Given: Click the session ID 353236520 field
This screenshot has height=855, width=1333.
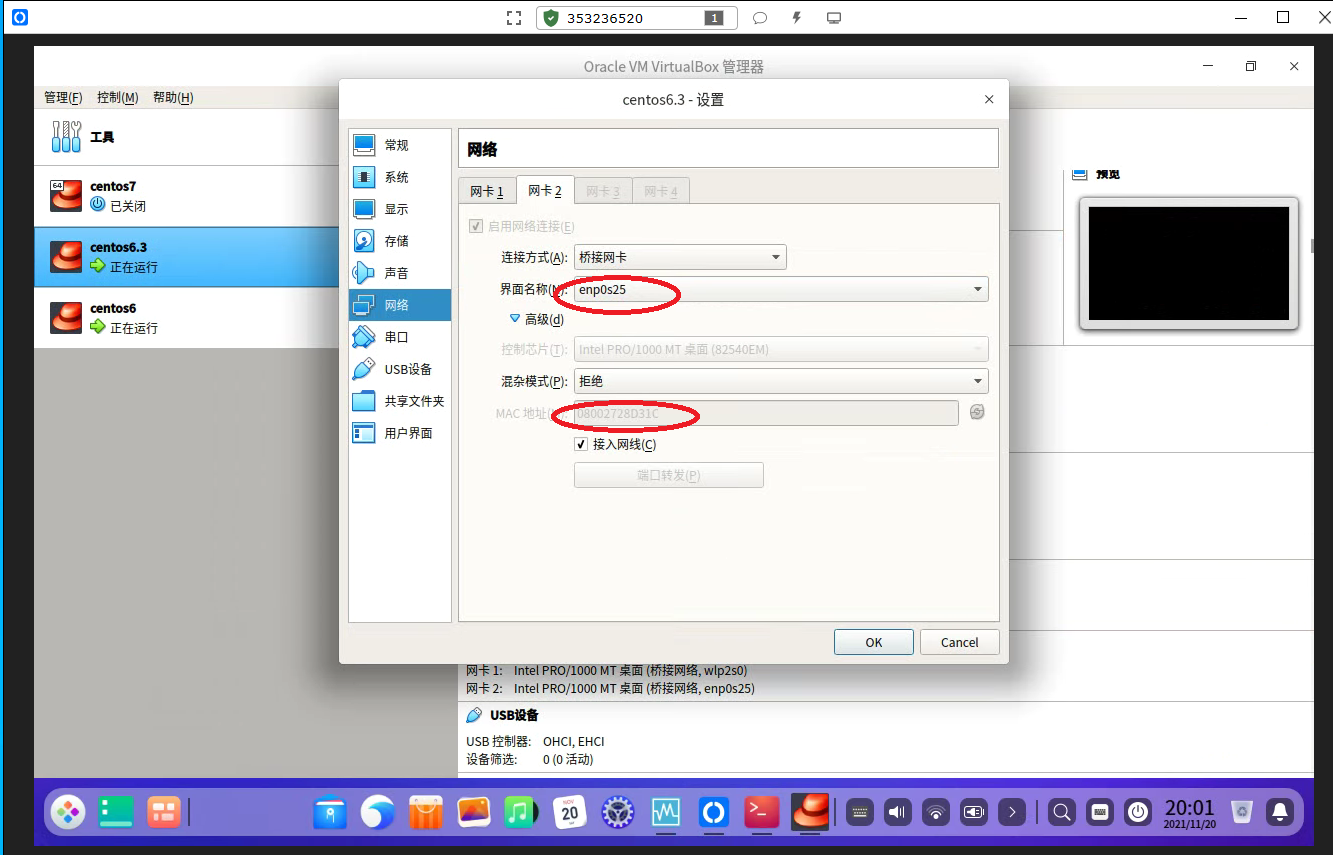Looking at the screenshot, I should [x=636, y=18].
